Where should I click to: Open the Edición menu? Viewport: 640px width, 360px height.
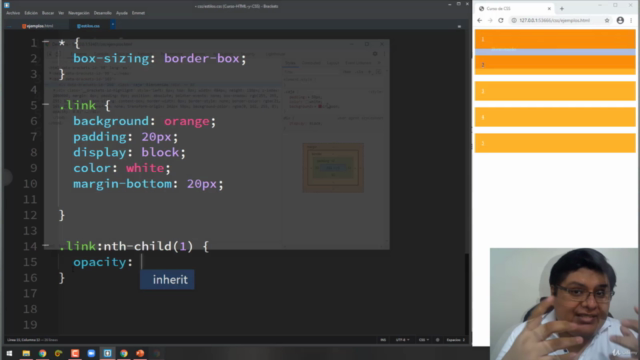coord(31,13)
